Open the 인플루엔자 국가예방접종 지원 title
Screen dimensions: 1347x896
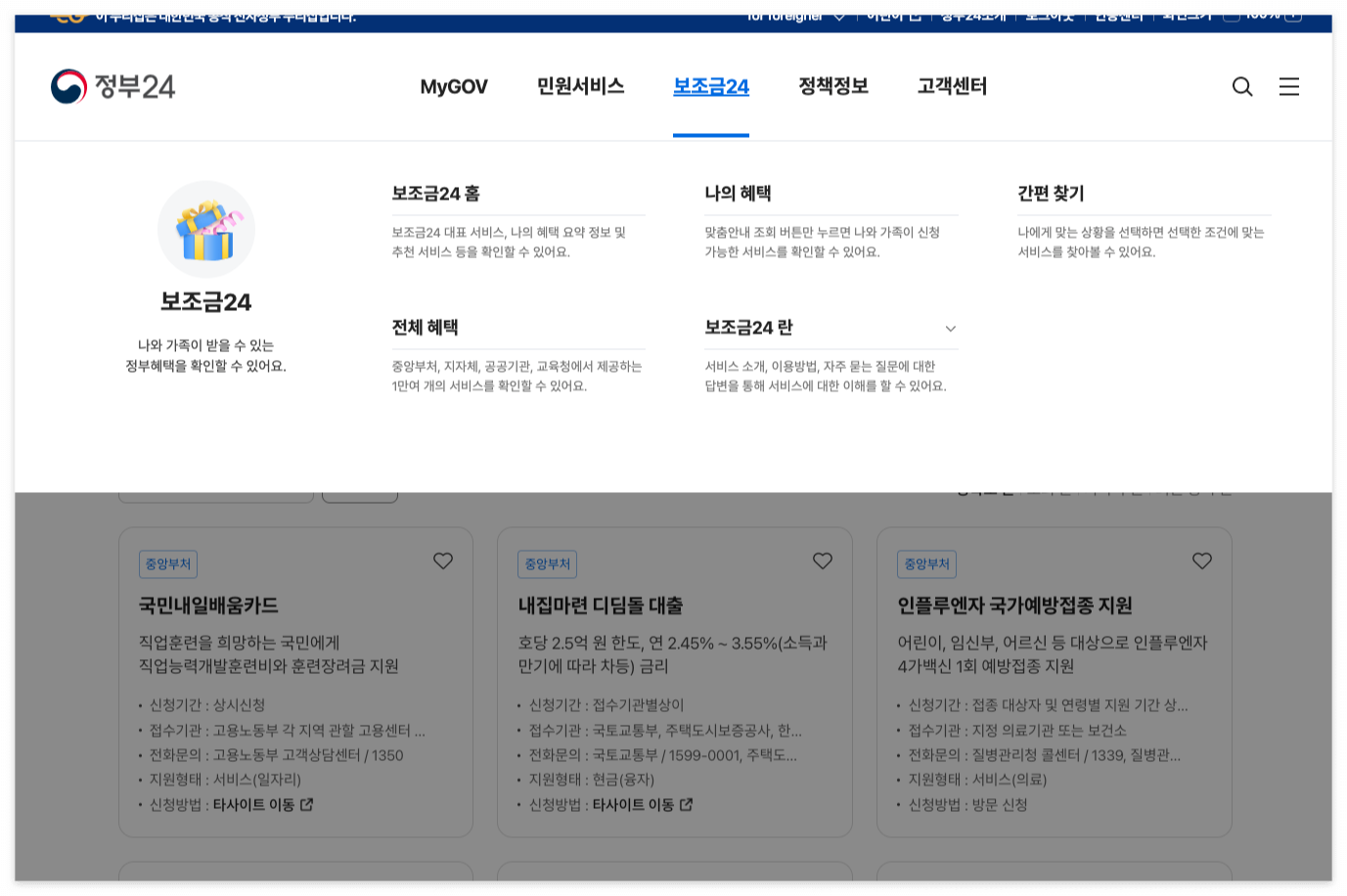click(x=1014, y=605)
